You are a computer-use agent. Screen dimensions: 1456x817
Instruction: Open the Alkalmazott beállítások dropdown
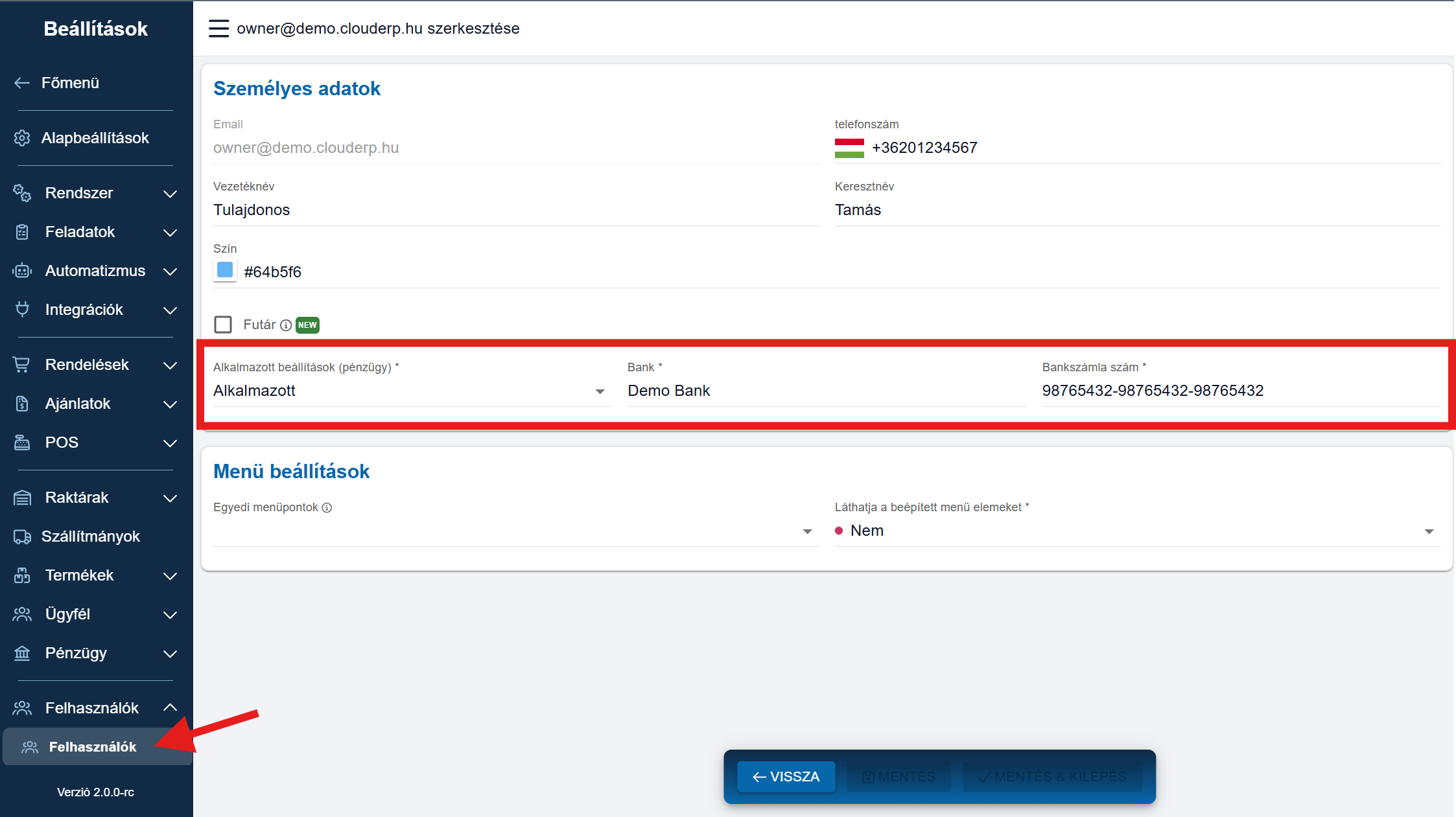[411, 391]
